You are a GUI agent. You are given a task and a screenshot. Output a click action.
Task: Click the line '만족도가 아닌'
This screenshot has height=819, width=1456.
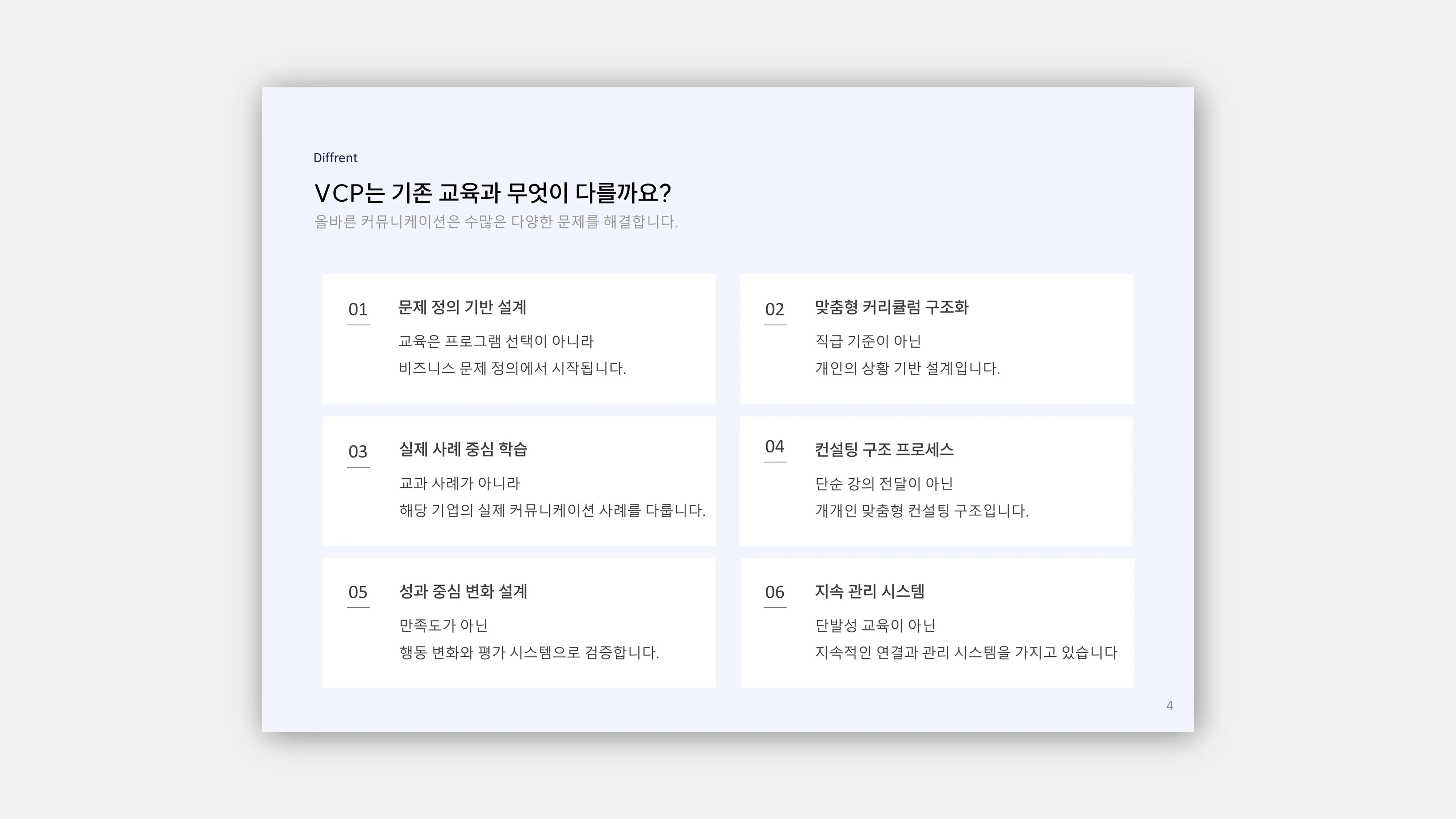tap(444, 626)
